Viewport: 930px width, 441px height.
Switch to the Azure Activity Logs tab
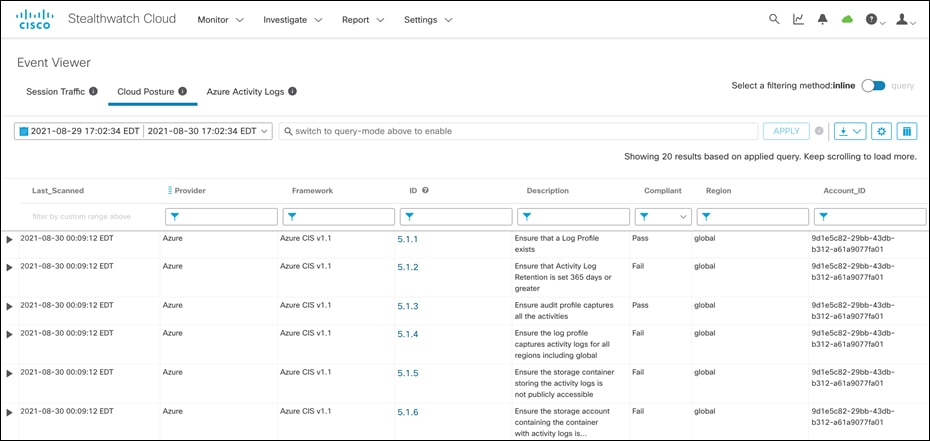[x=244, y=91]
